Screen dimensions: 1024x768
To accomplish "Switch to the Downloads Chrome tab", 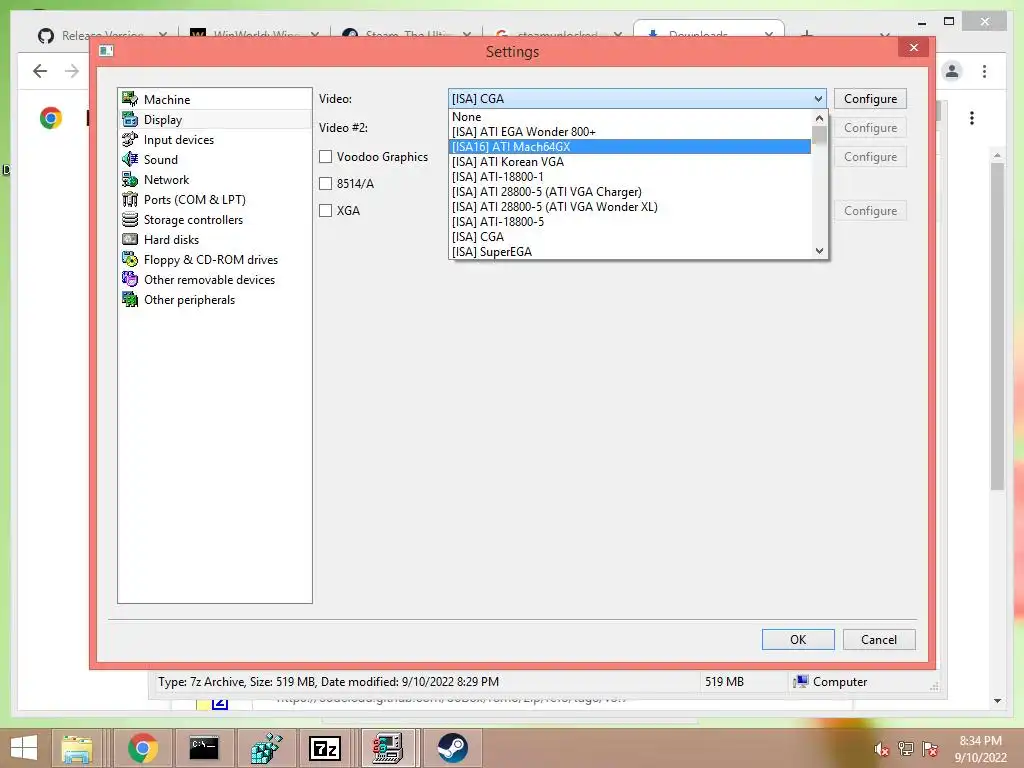I will pos(708,33).
